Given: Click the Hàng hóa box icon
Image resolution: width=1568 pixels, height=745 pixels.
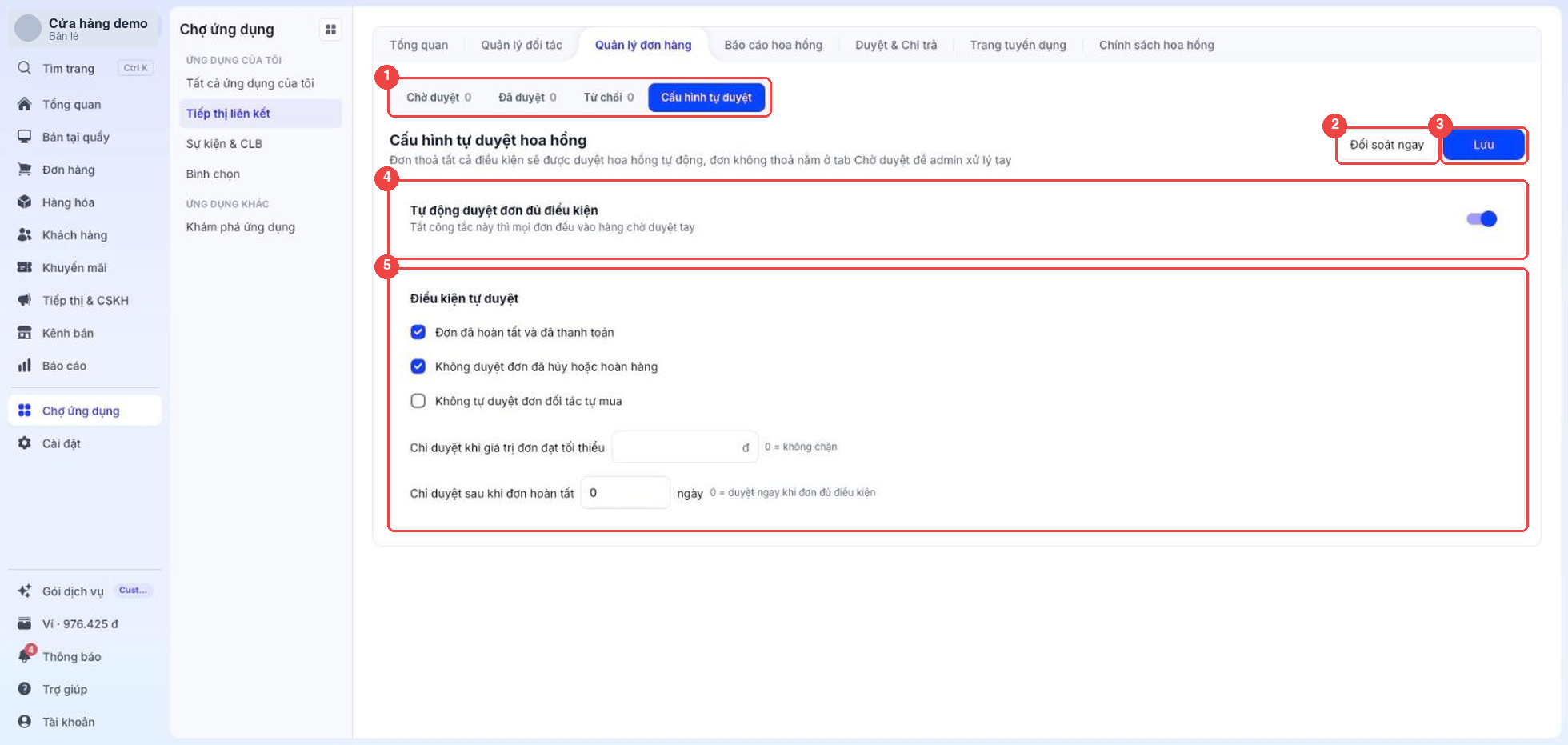Looking at the screenshot, I should [25, 202].
